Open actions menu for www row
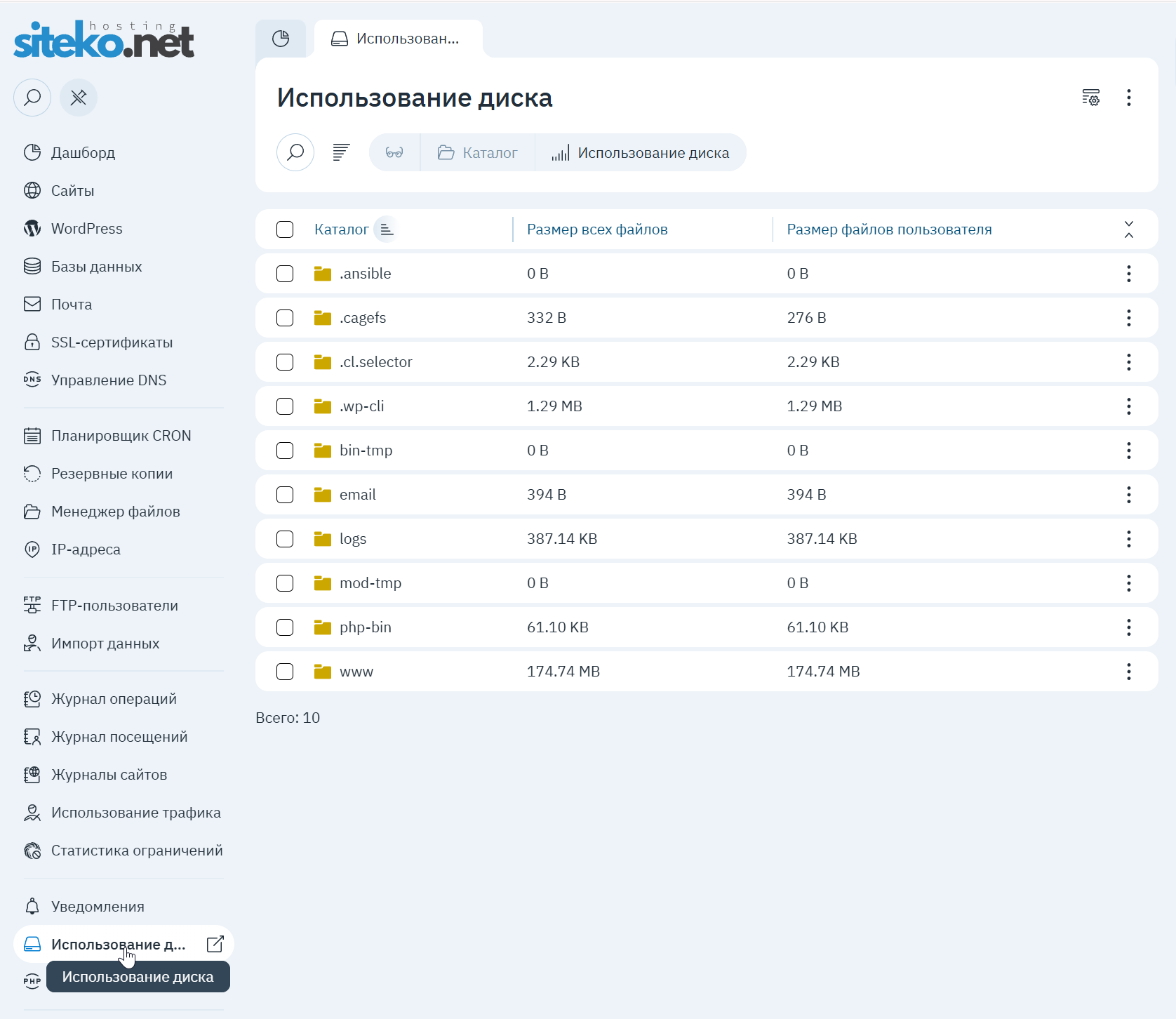 tap(1129, 672)
